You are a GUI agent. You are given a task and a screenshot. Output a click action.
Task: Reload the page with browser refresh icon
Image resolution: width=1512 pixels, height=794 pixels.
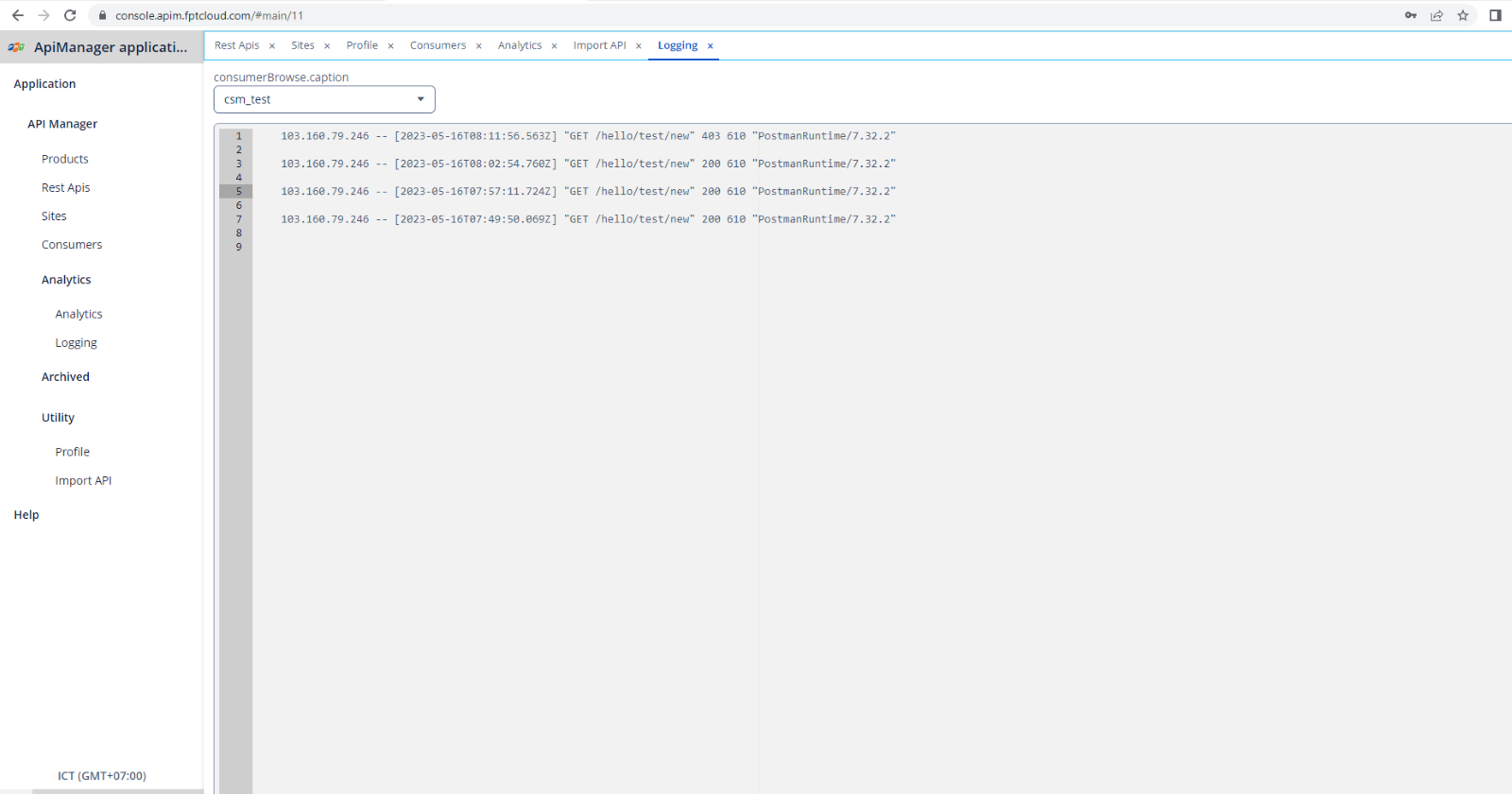point(70,15)
